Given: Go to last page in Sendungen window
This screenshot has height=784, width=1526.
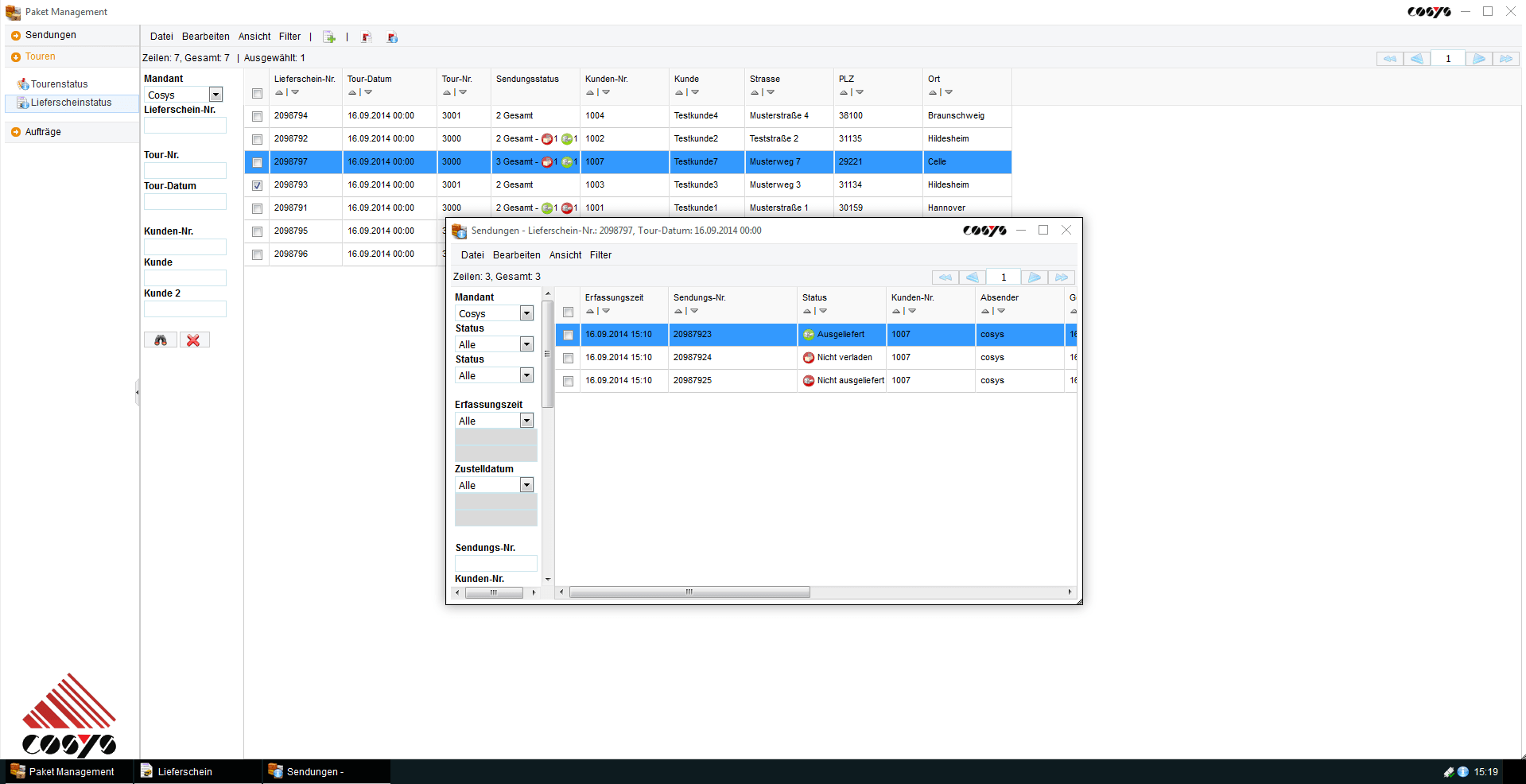Looking at the screenshot, I should pos(1061,278).
